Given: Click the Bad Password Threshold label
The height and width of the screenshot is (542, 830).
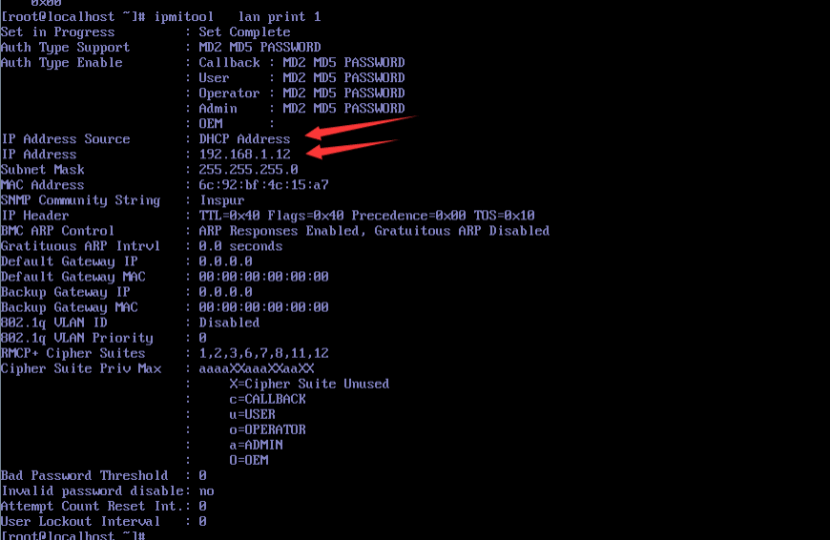Looking at the screenshot, I should click(85, 475).
